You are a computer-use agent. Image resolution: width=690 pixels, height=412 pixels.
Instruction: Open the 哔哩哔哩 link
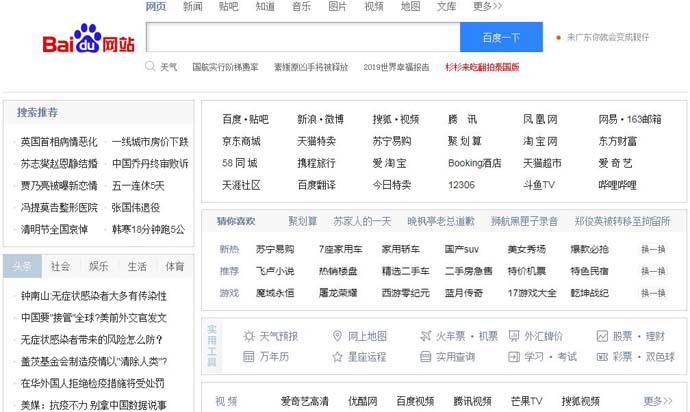pos(617,185)
